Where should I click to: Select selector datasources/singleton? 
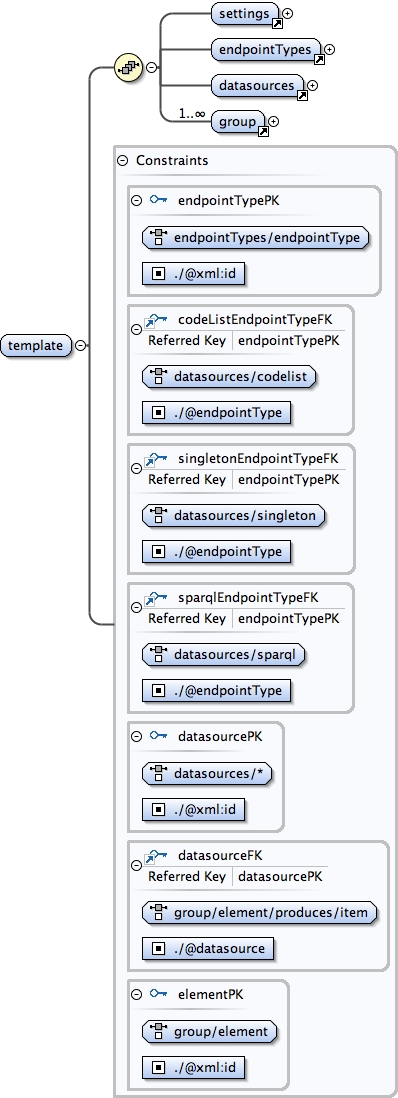234,516
